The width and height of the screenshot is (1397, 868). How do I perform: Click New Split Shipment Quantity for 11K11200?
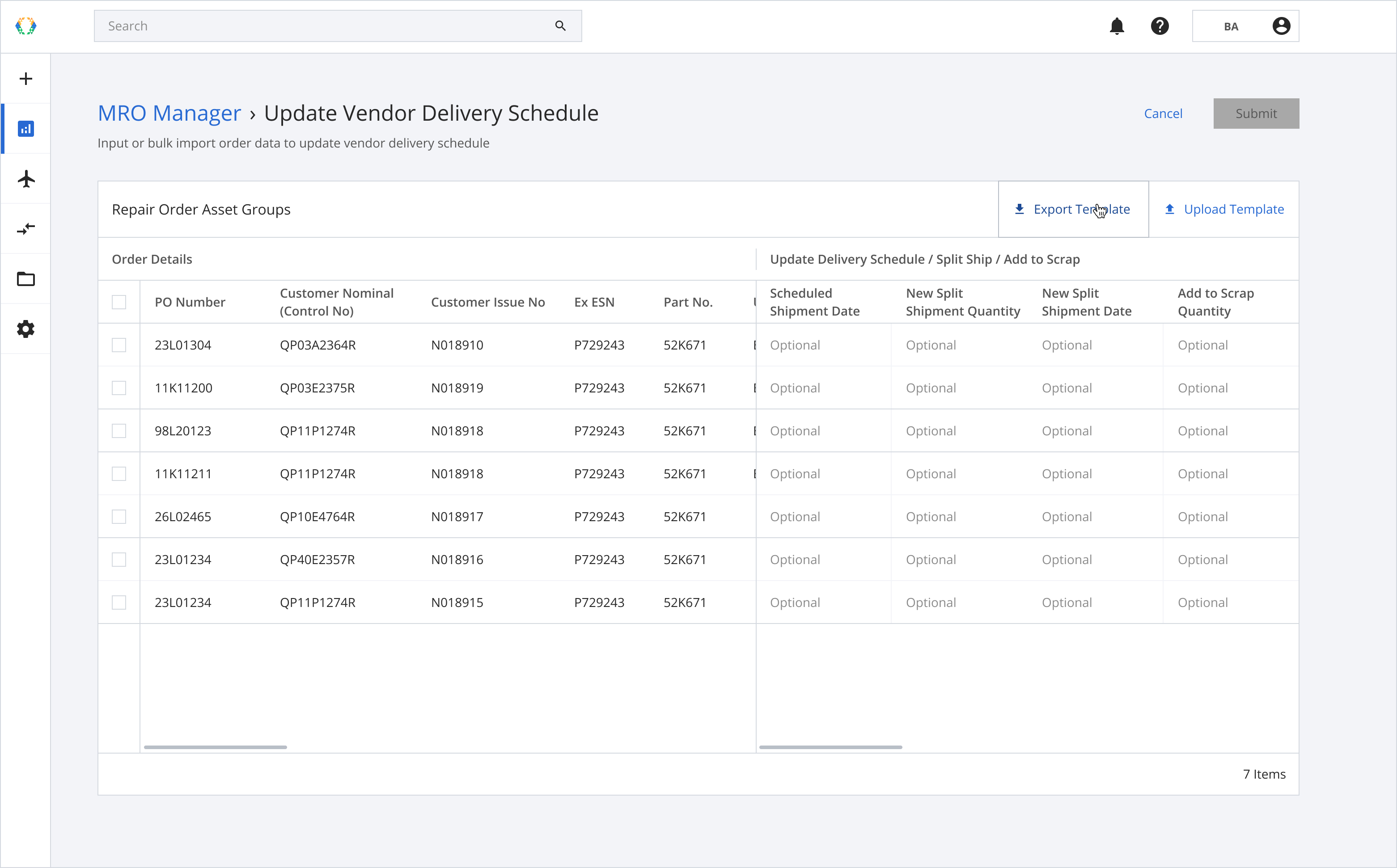959,388
